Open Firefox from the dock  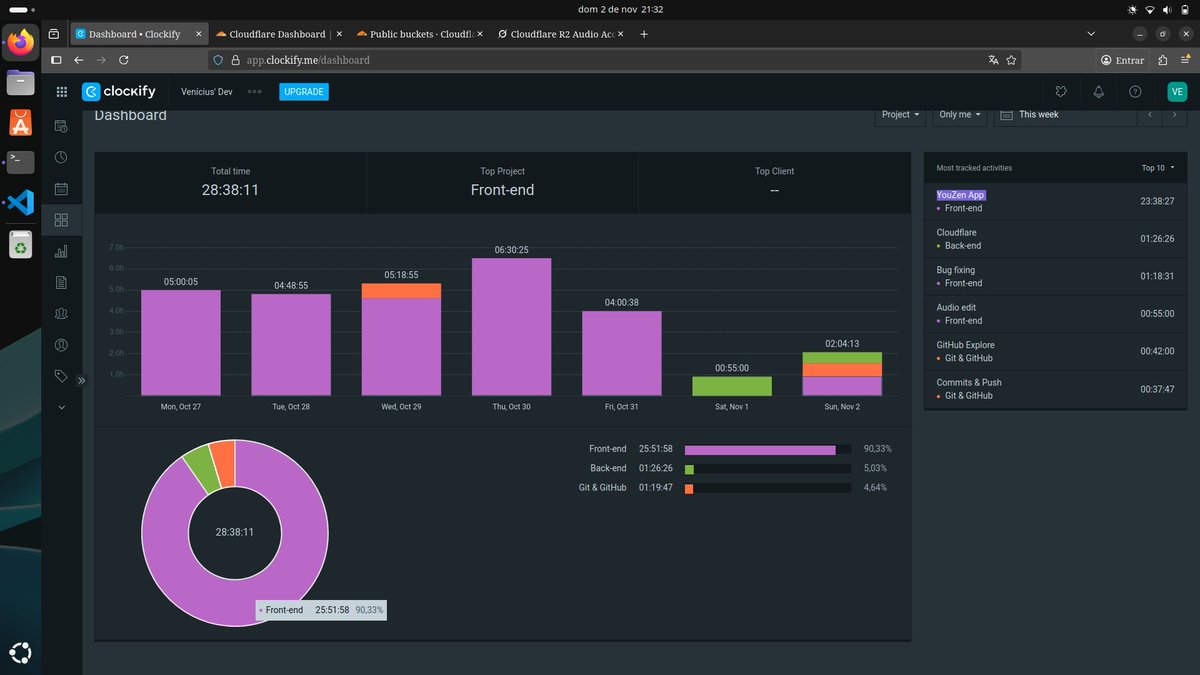tap(21, 42)
